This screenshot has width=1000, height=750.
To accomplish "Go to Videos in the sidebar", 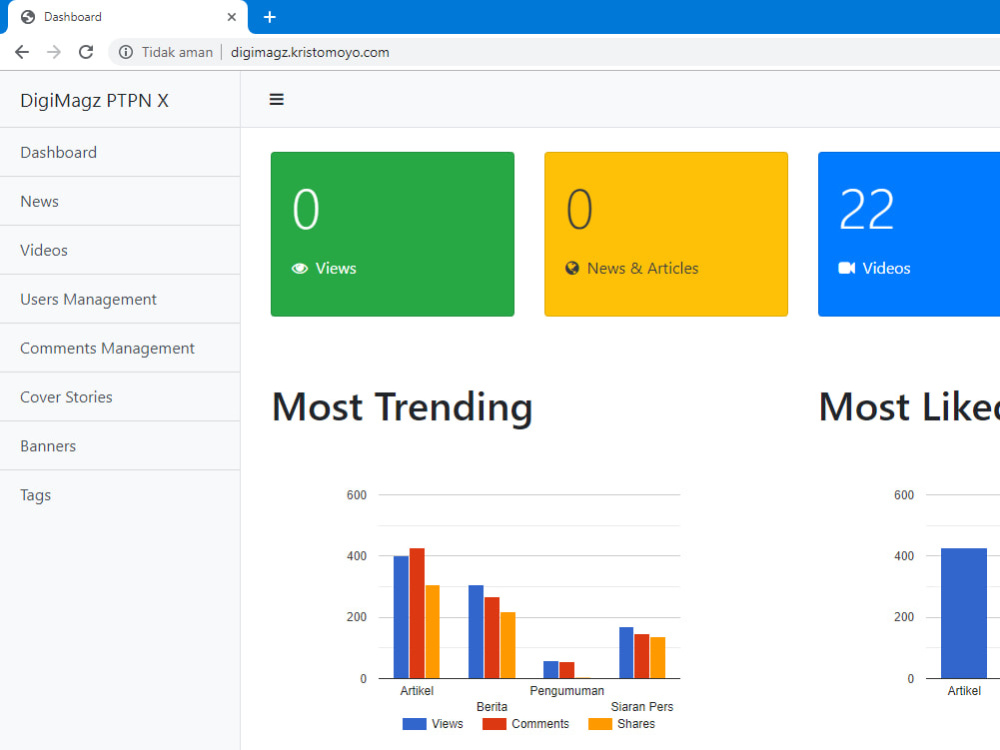I will 120,250.
